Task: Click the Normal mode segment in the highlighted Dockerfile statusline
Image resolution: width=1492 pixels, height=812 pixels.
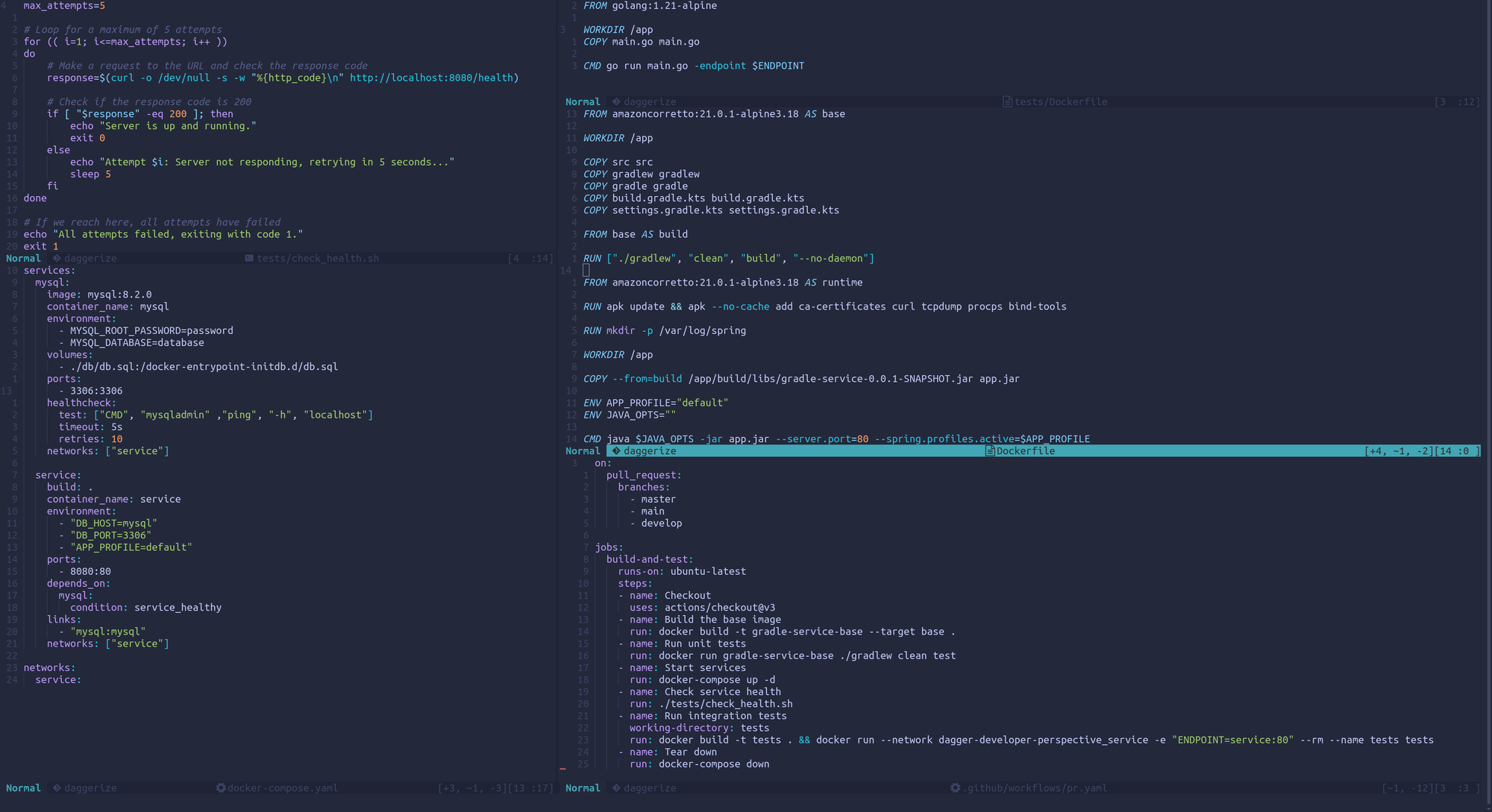Action: tap(583, 450)
